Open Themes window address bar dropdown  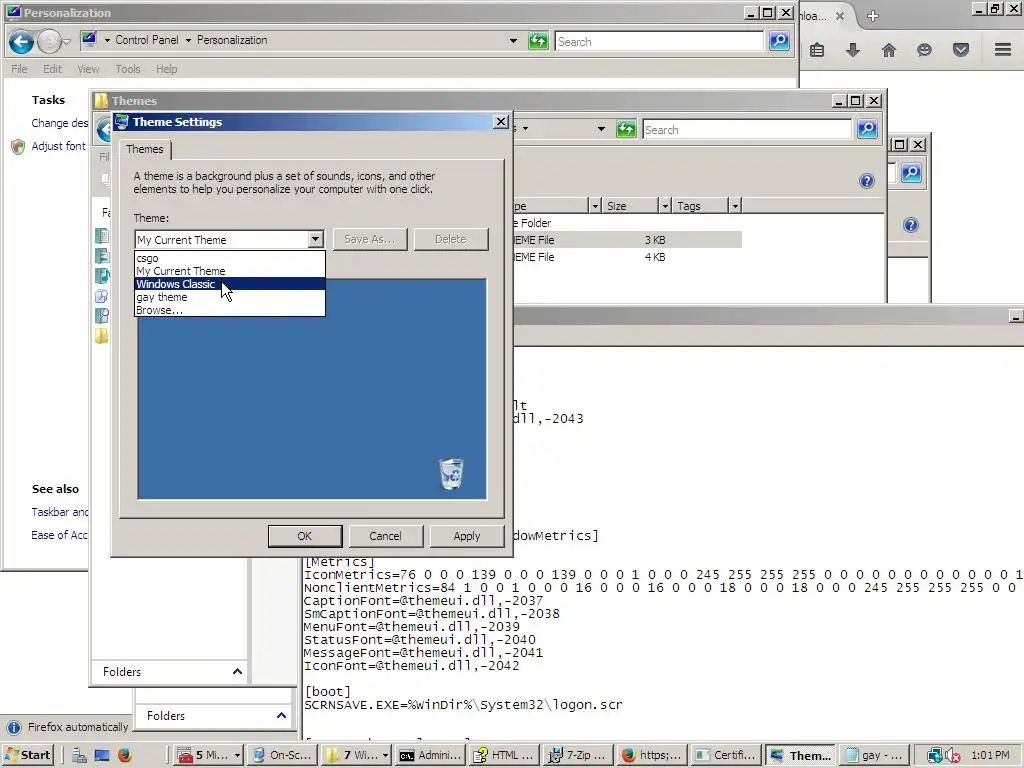click(601, 129)
